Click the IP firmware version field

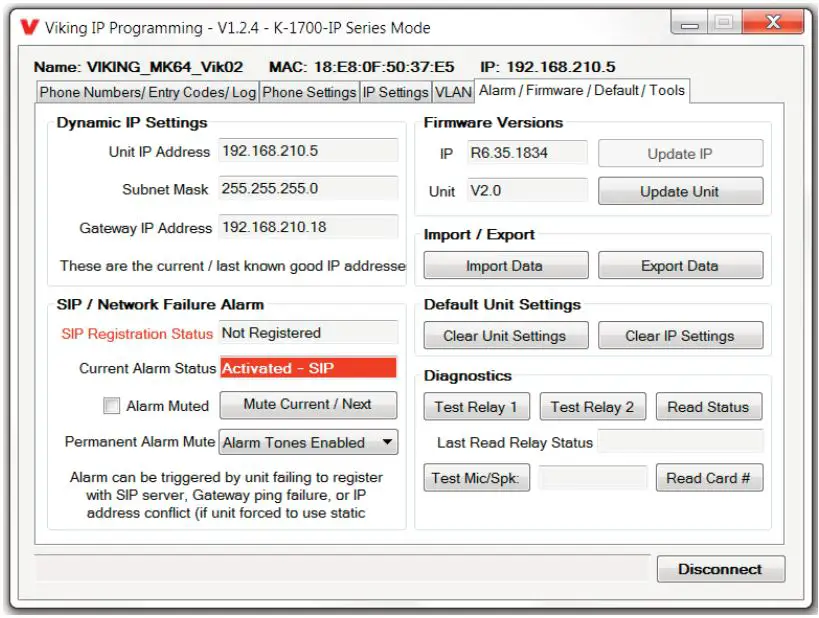click(527, 153)
